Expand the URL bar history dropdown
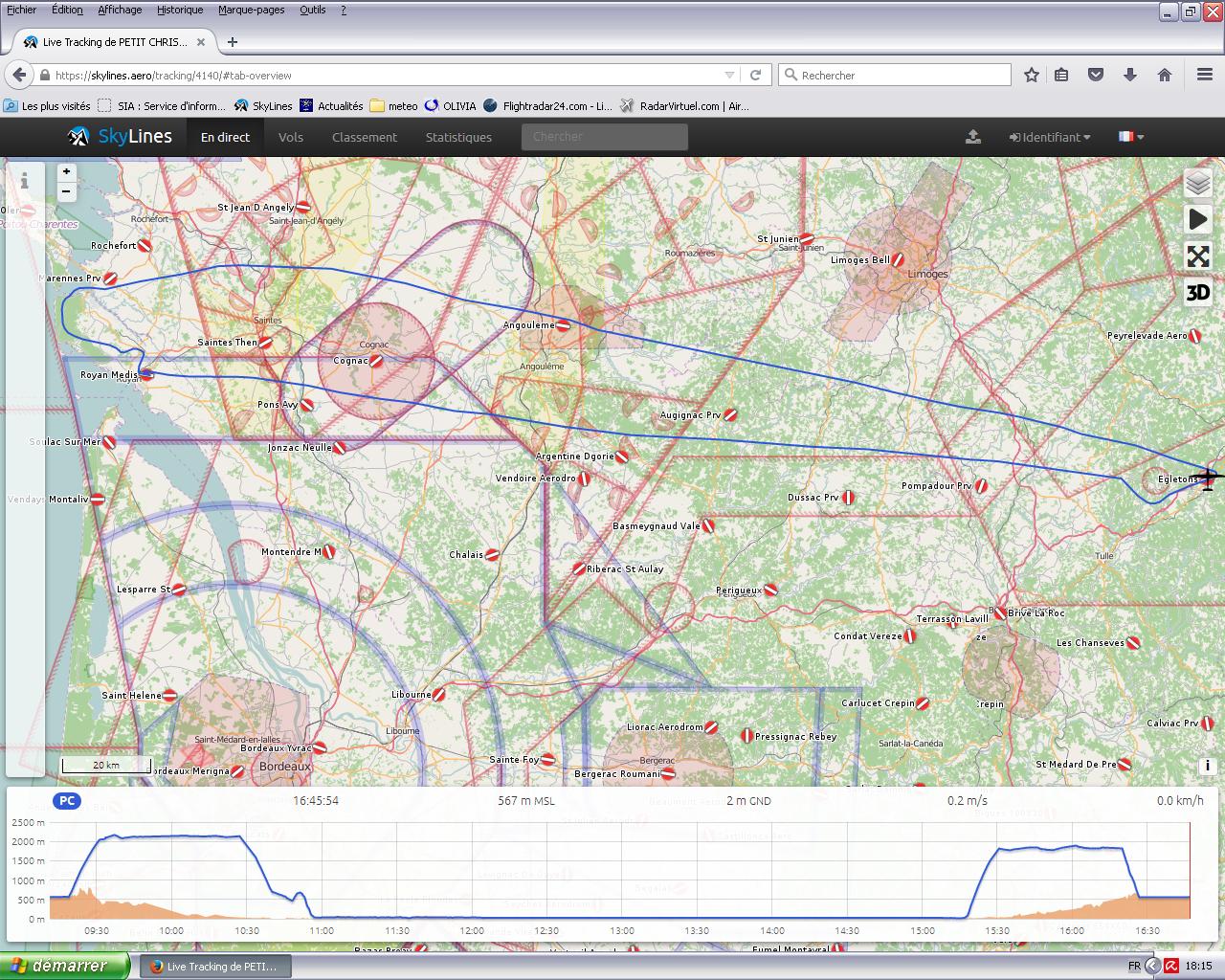 730,75
